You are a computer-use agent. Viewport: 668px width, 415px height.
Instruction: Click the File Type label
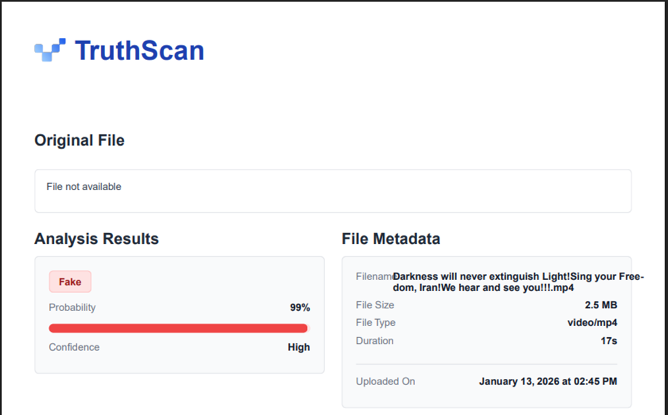(x=376, y=322)
